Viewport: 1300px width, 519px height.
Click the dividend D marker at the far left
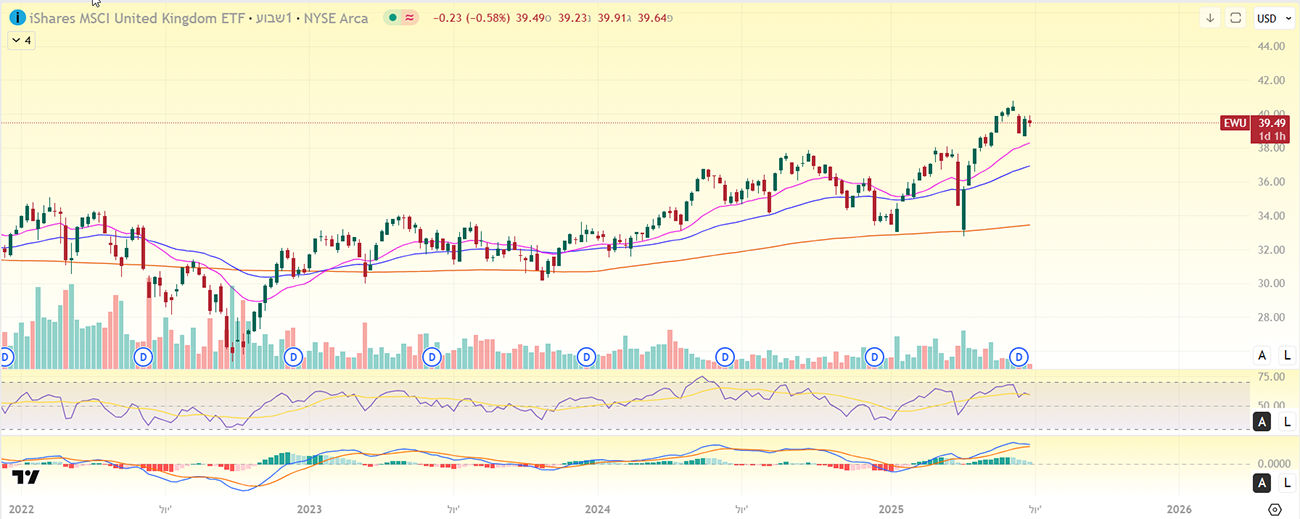point(5,356)
